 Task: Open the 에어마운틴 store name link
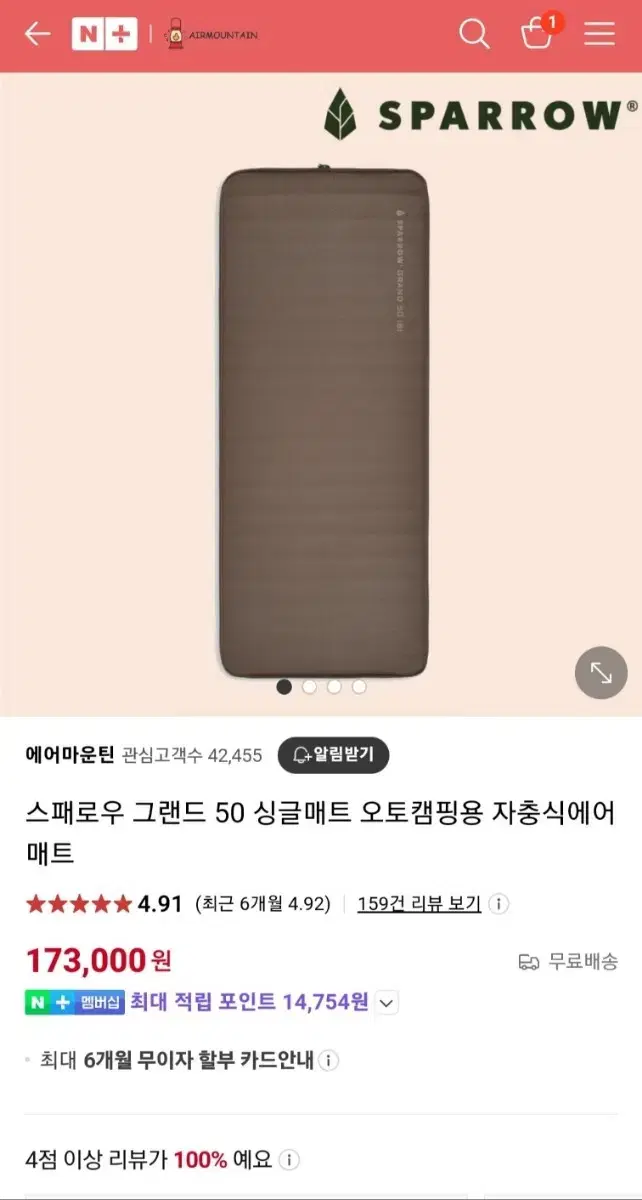point(70,755)
